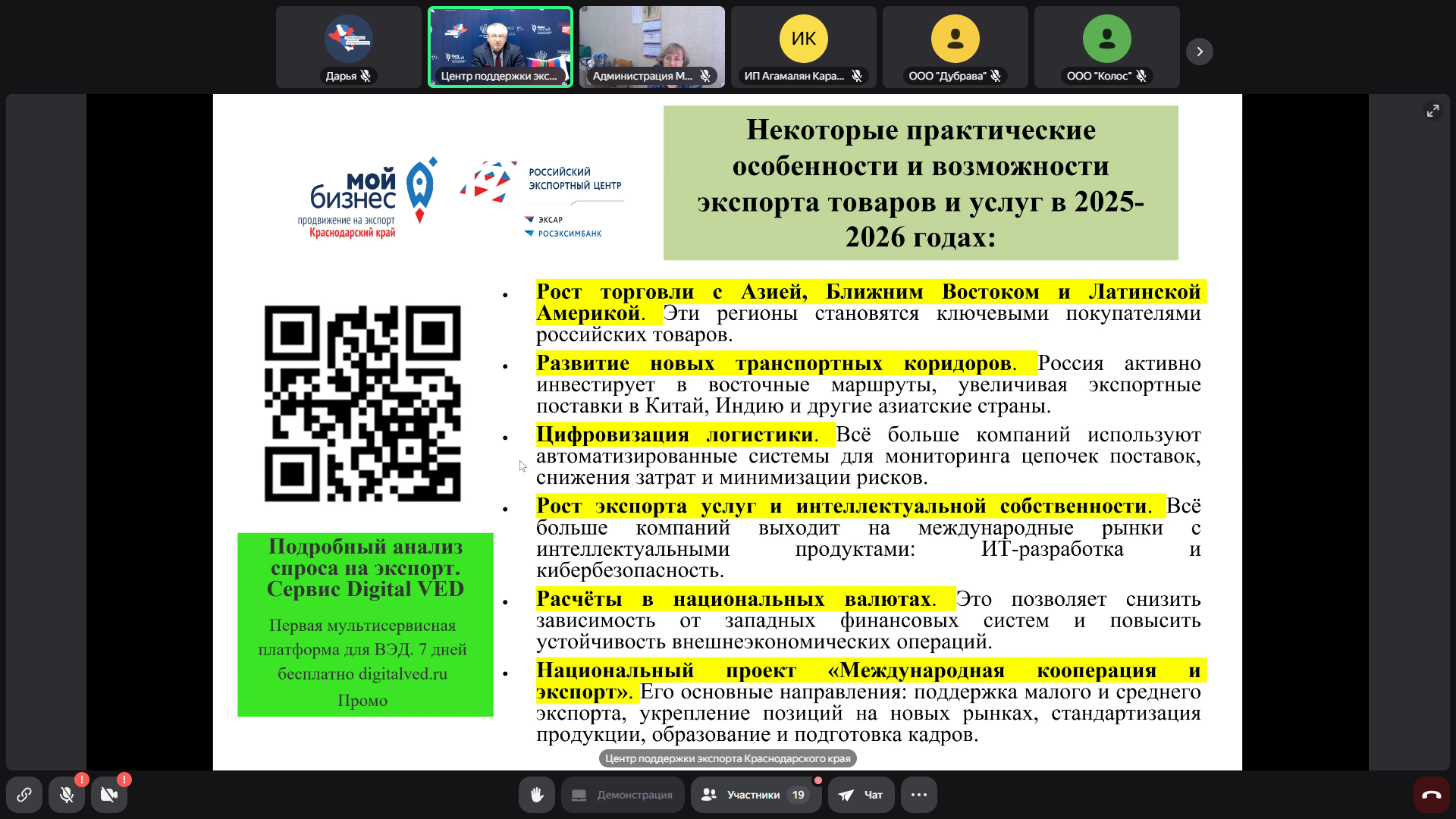1456x819 pixels.
Task: Expand presentation to fullscreen
Action: click(1432, 111)
